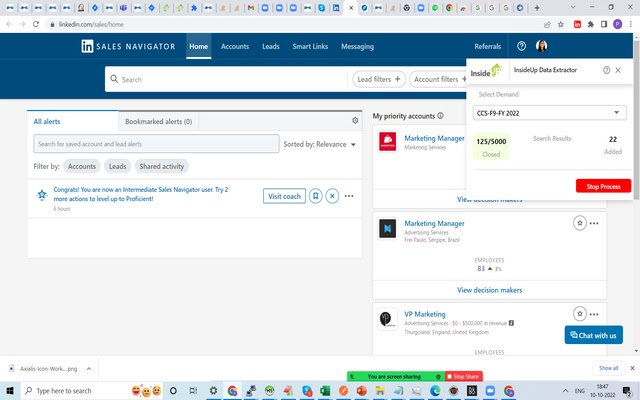Open the Select Demand dropdown CCS-F9-FY 2022
This screenshot has height=400, width=640.
point(549,113)
